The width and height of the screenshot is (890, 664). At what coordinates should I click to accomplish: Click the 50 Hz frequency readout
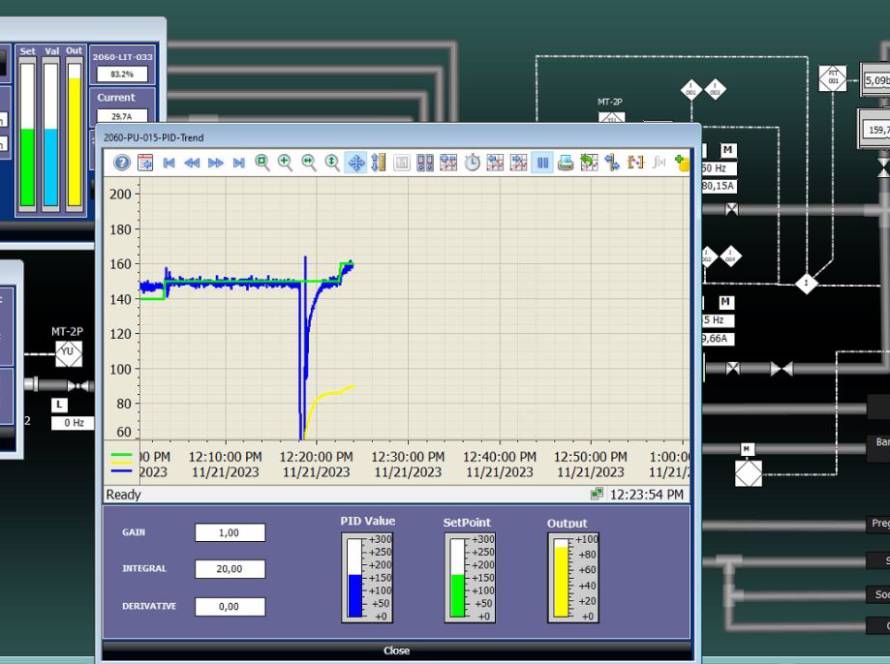[x=719, y=169]
